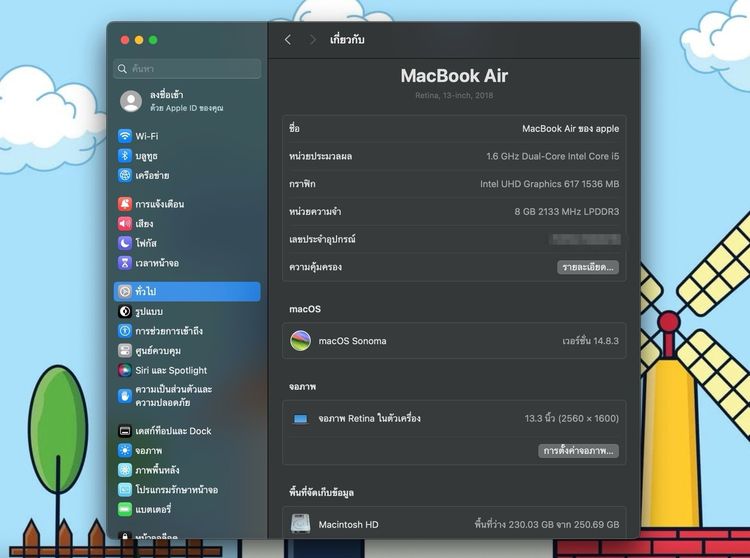Open Appearance (รูปแบบ) icon
The height and width of the screenshot is (558, 750).
[x=125, y=311]
